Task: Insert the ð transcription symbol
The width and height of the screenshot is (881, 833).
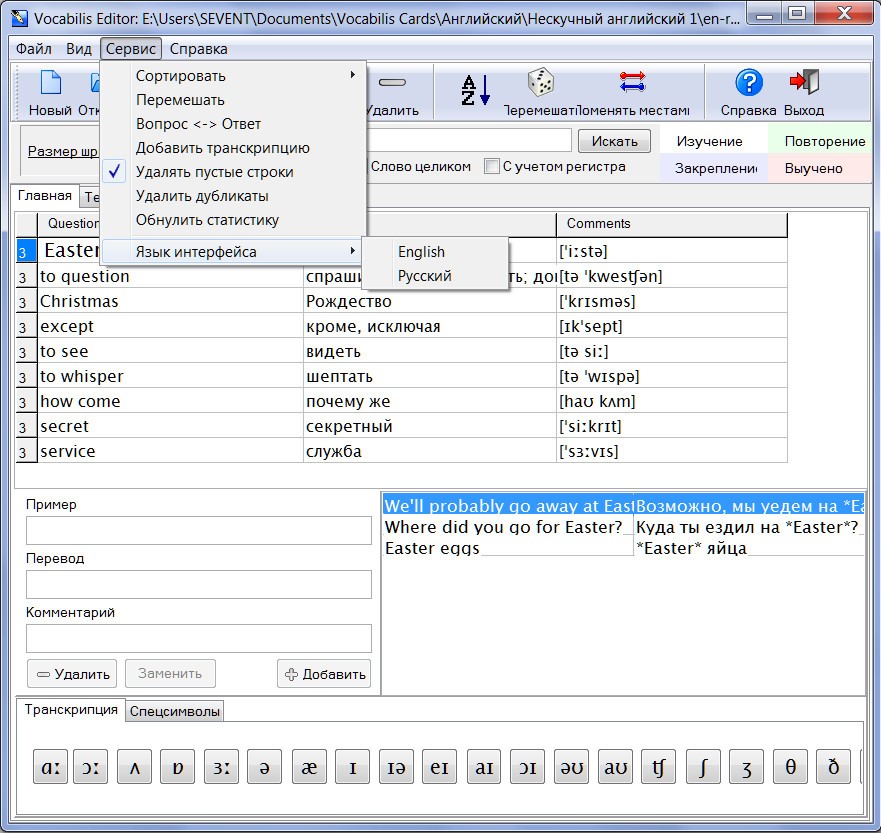Action: [x=833, y=767]
